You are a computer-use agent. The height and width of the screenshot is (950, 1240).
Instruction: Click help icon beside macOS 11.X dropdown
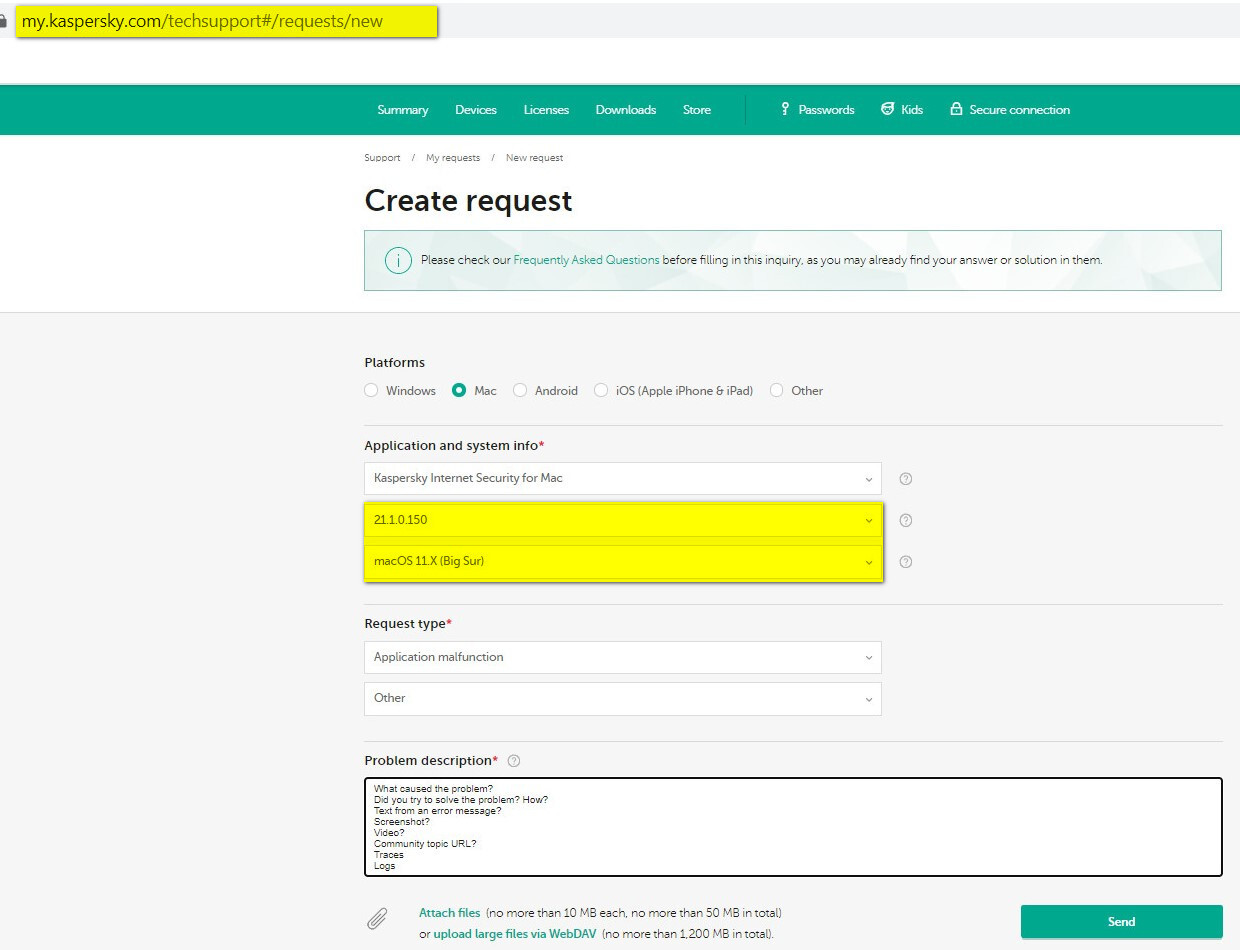point(906,562)
